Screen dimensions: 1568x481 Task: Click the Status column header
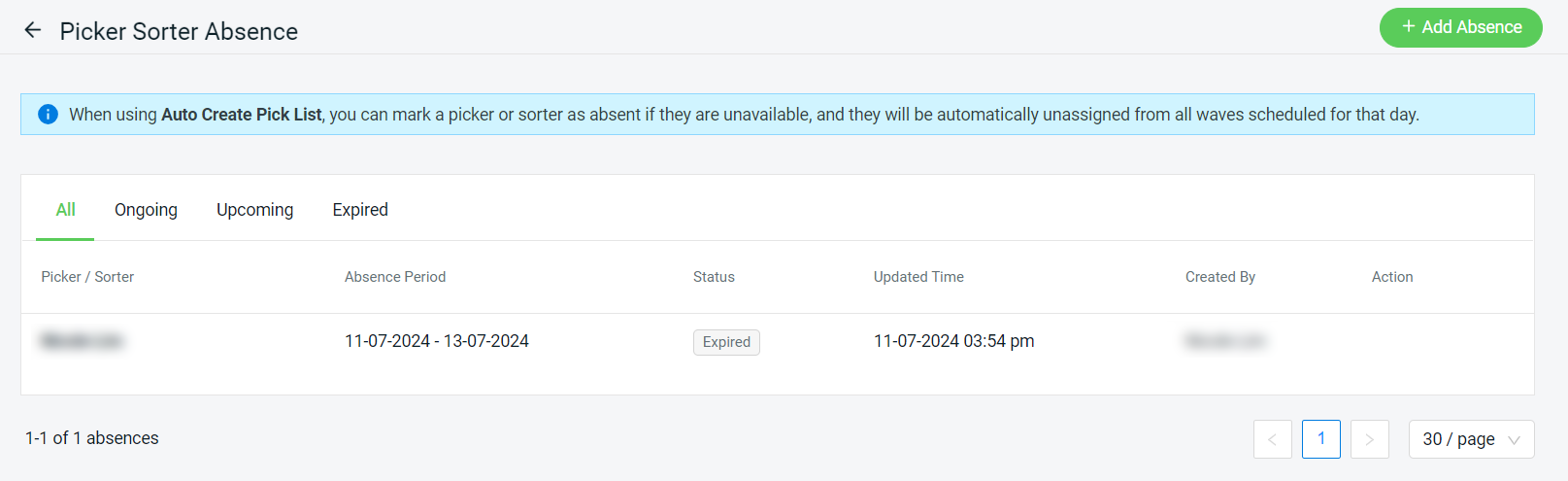coord(714,277)
